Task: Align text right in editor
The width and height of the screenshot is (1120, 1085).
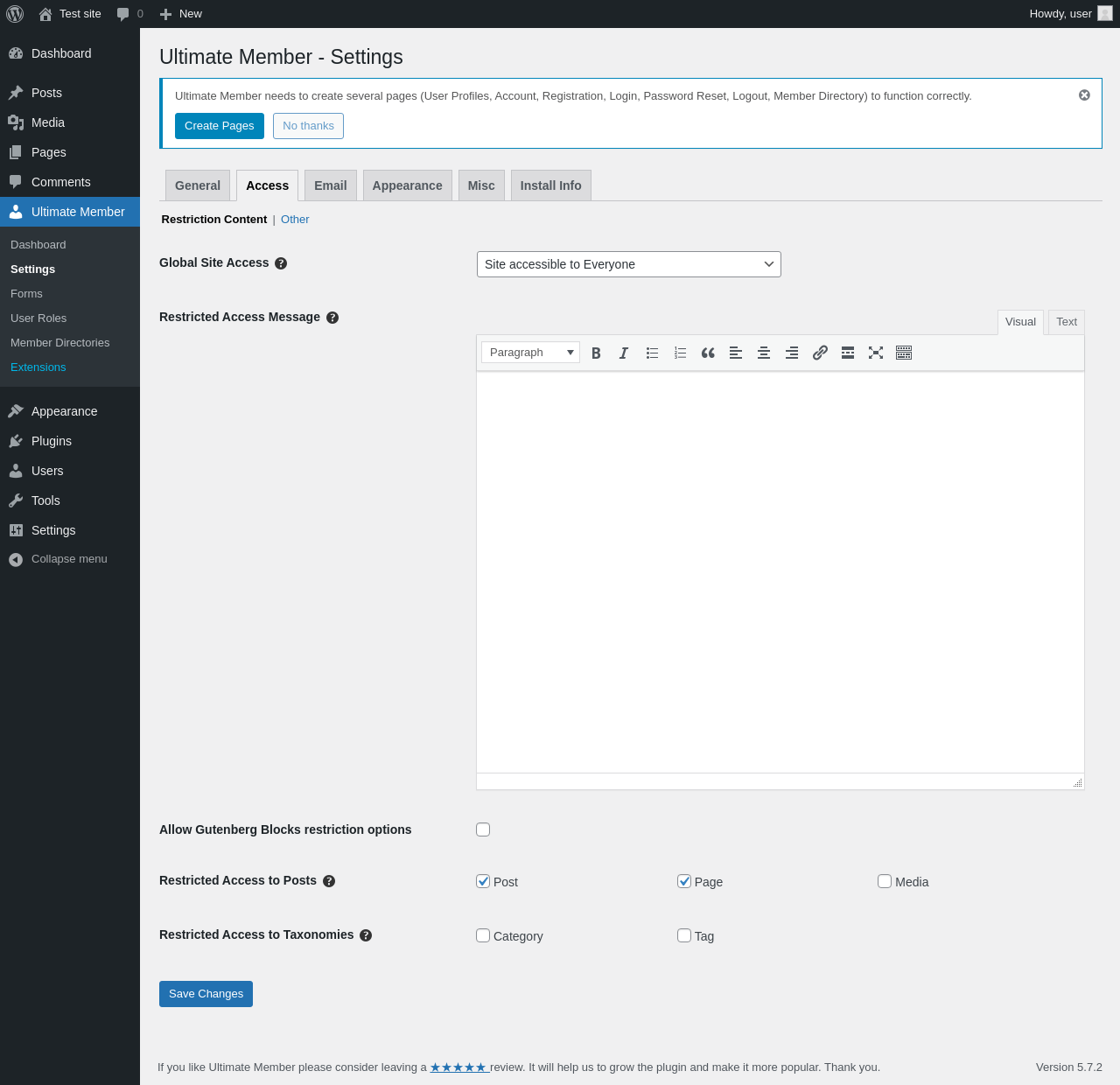Action: 792,353
